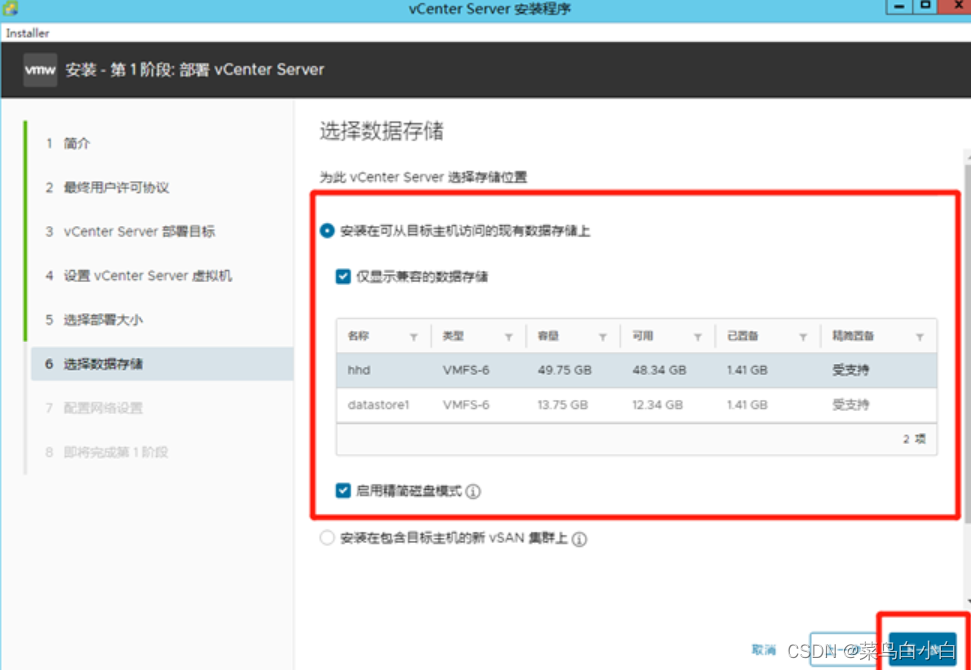This screenshot has height=670, width=971.
Task: Click VMFS-6 type in datastore1 row
Action: click(466, 405)
